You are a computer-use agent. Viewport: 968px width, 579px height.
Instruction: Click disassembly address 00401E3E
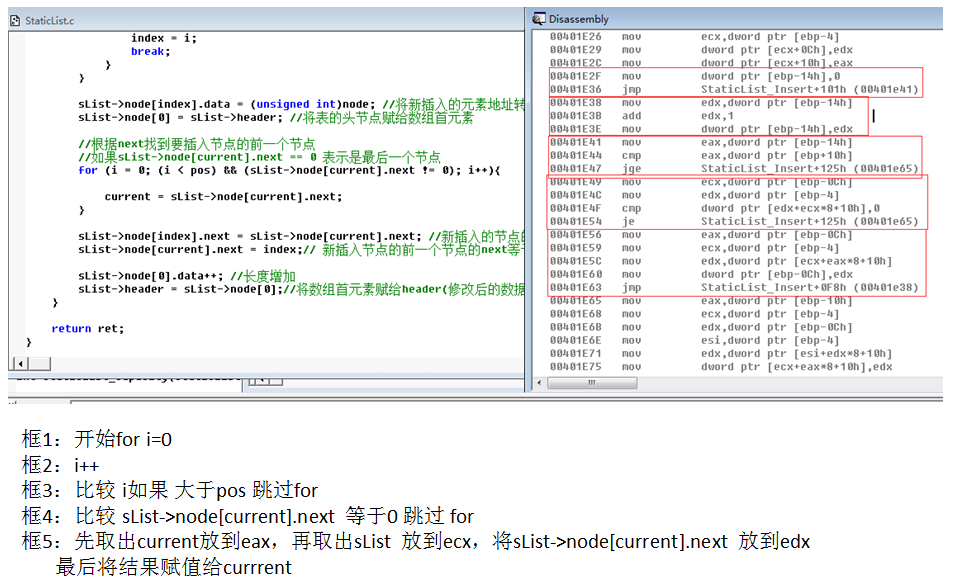coord(575,129)
